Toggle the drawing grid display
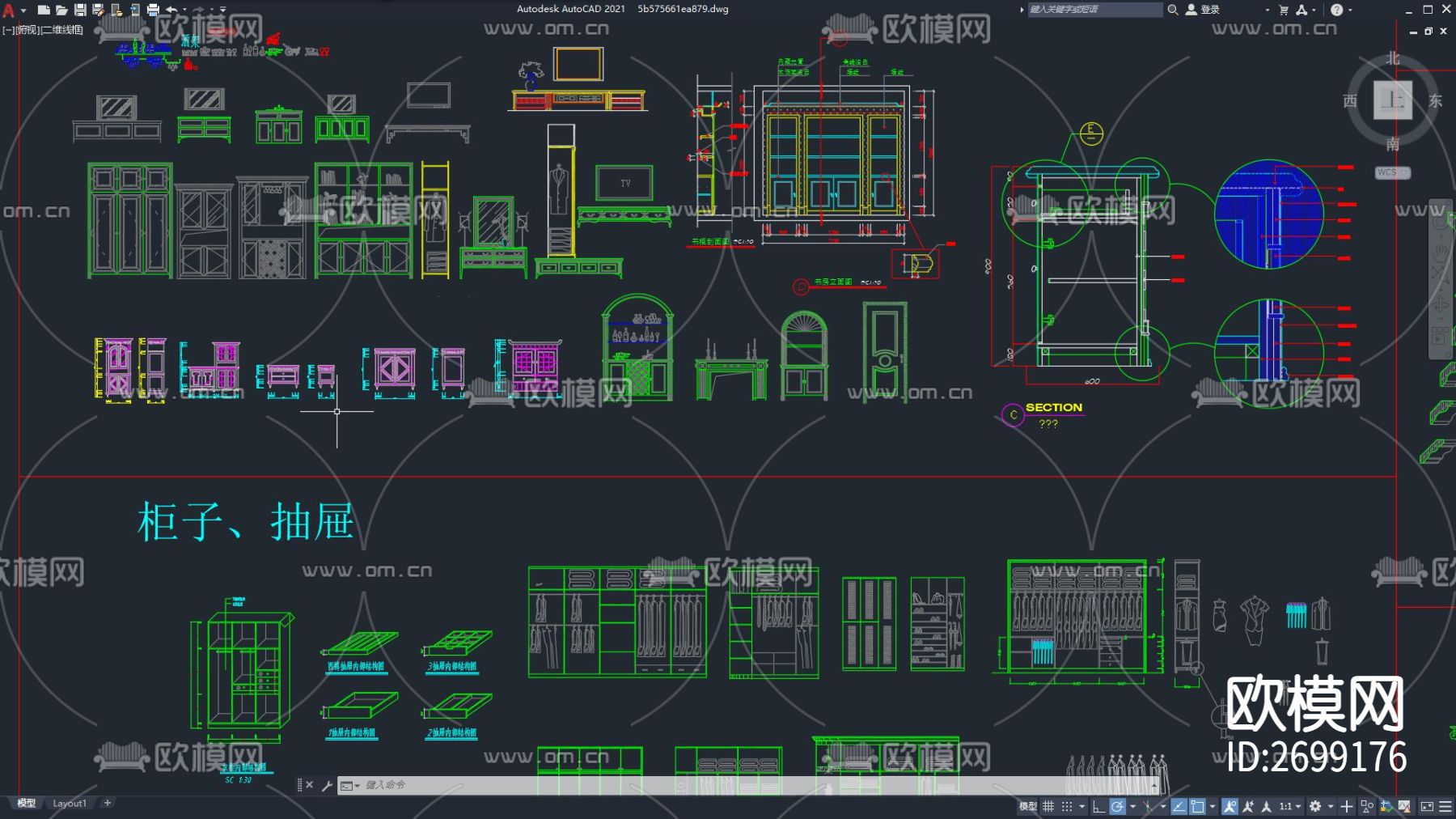Image resolution: width=1456 pixels, height=819 pixels. [x=1048, y=806]
